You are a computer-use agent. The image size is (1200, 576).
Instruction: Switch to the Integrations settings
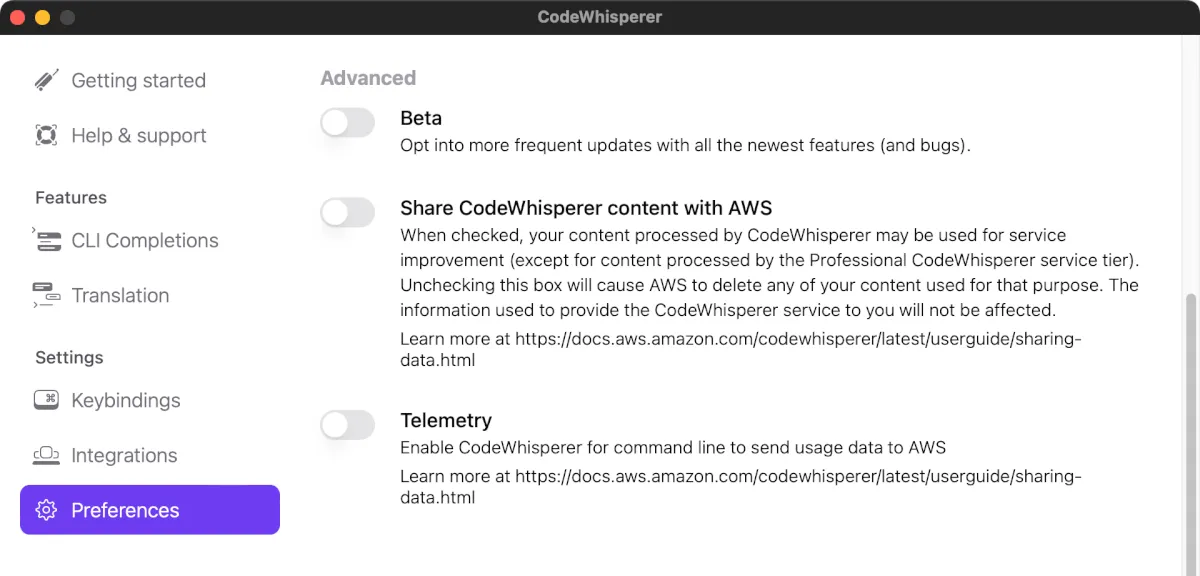[124, 455]
